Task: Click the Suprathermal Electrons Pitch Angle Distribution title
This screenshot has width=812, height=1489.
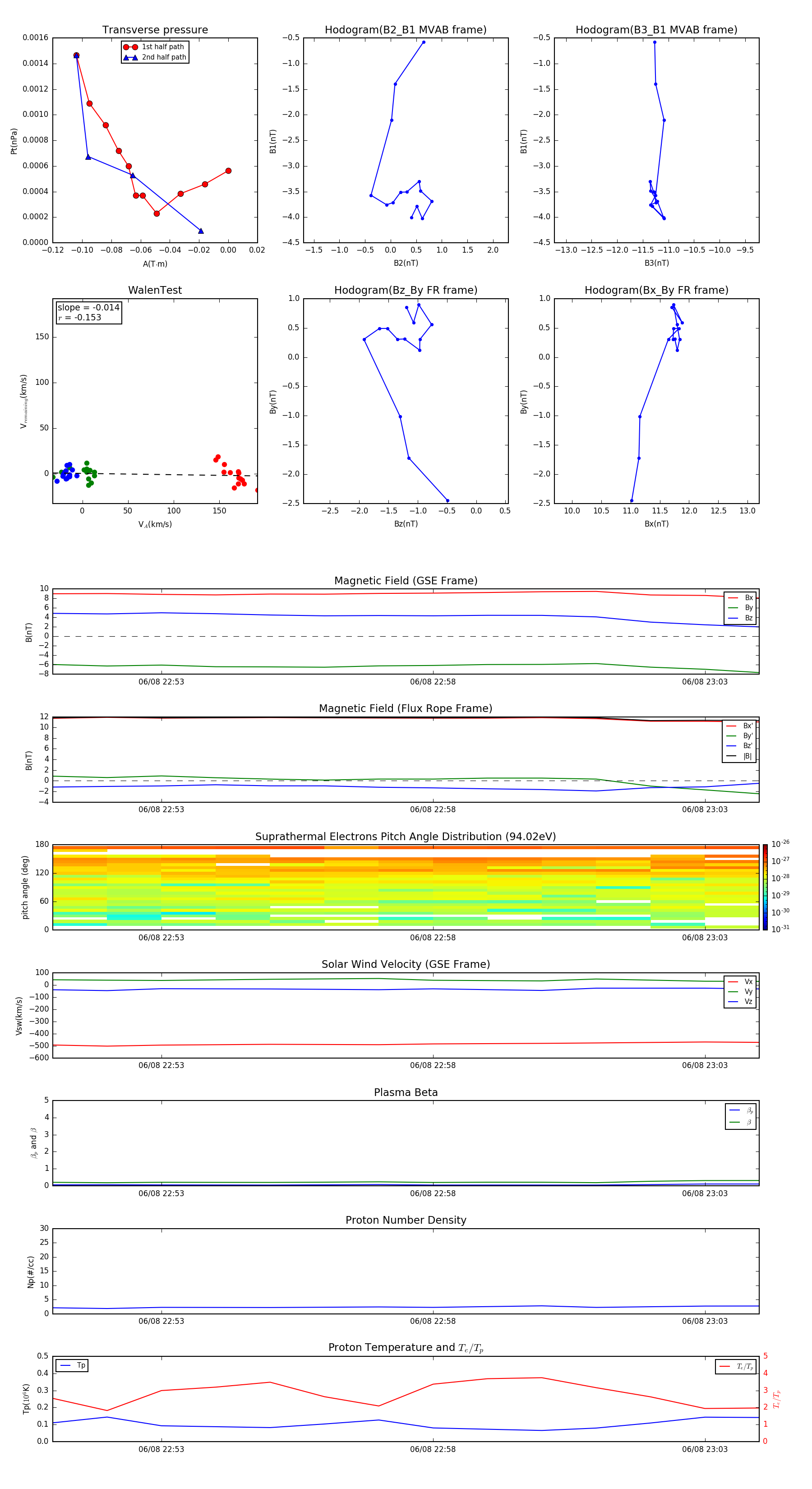Action: point(406,837)
